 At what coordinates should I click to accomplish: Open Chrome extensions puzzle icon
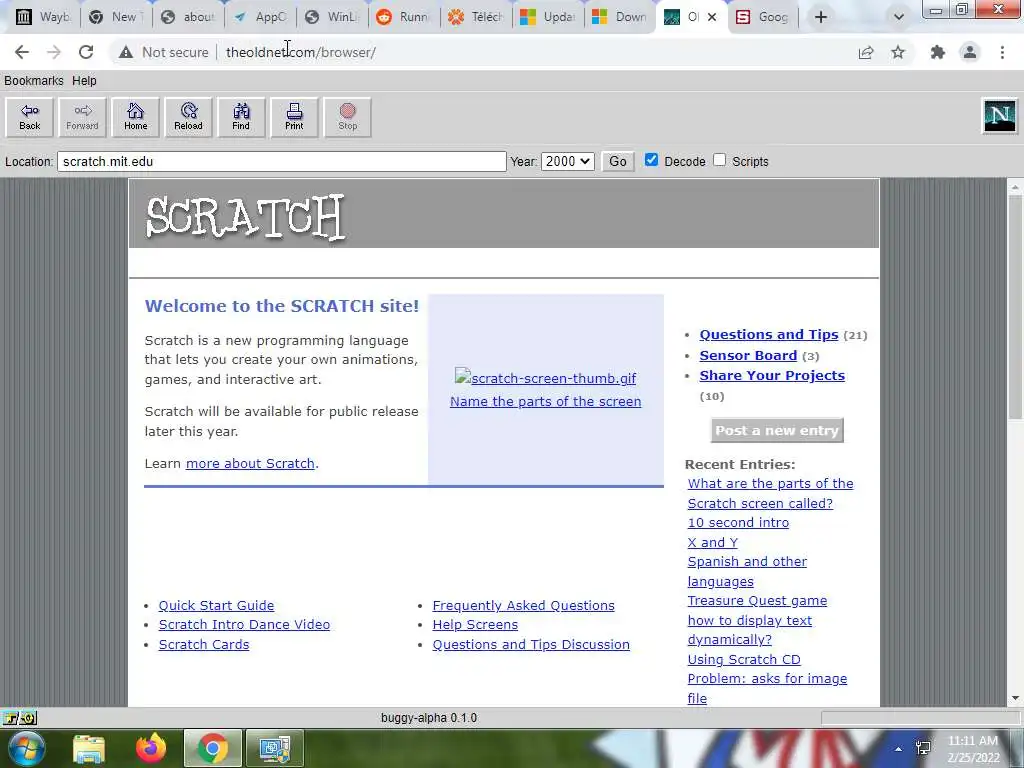tap(938, 52)
